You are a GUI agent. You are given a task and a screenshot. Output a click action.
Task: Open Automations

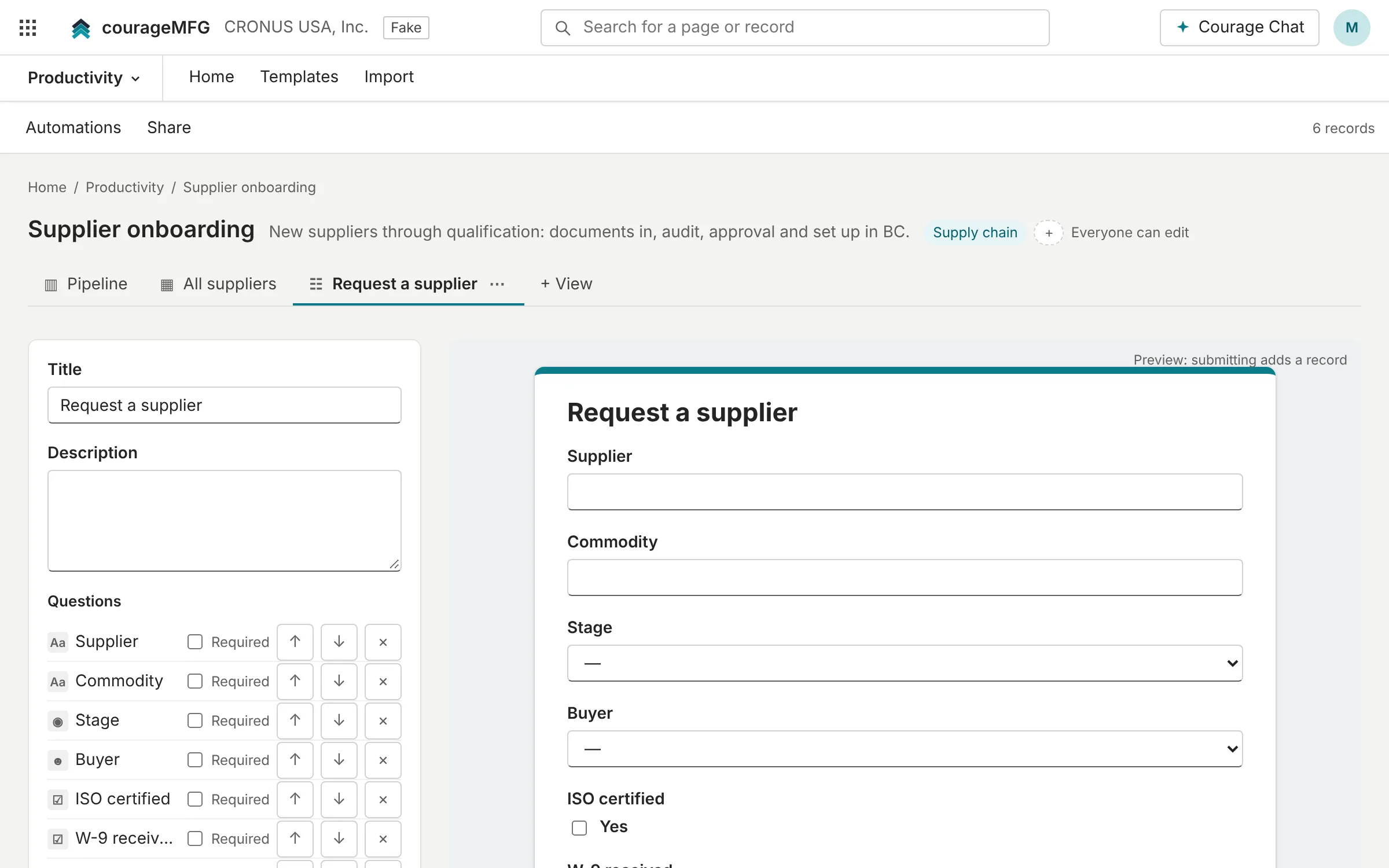pyautogui.click(x=74, y=127)
